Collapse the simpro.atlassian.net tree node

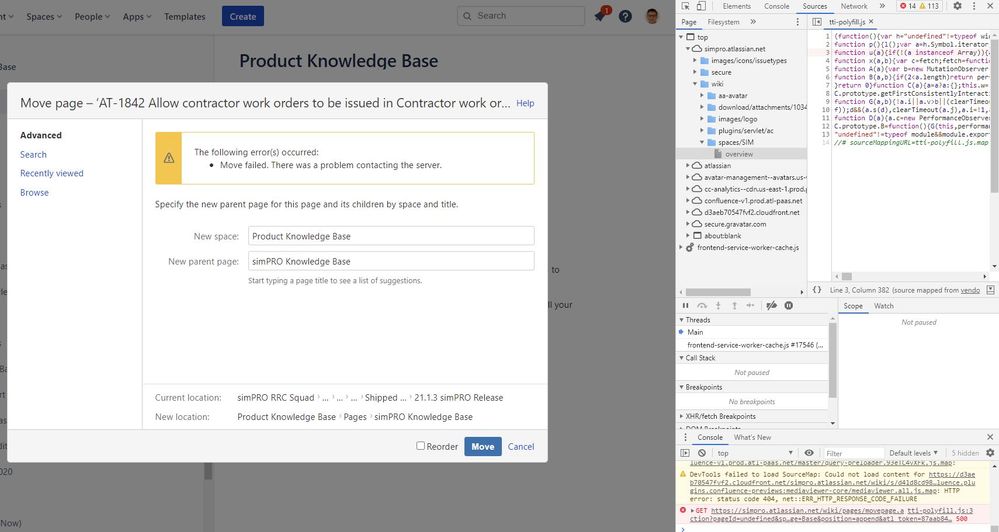688,49
